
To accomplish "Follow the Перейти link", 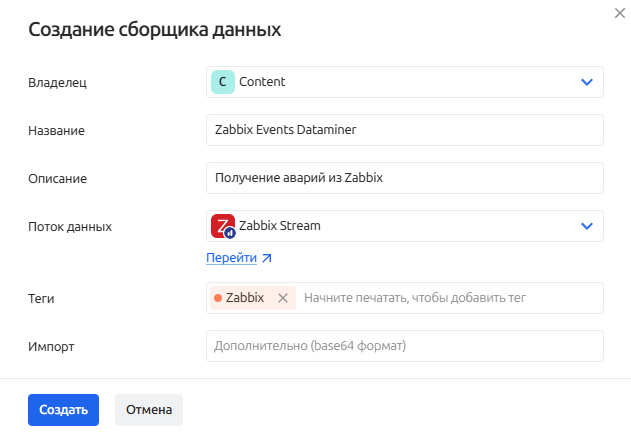I will click(x=231, y=258).
